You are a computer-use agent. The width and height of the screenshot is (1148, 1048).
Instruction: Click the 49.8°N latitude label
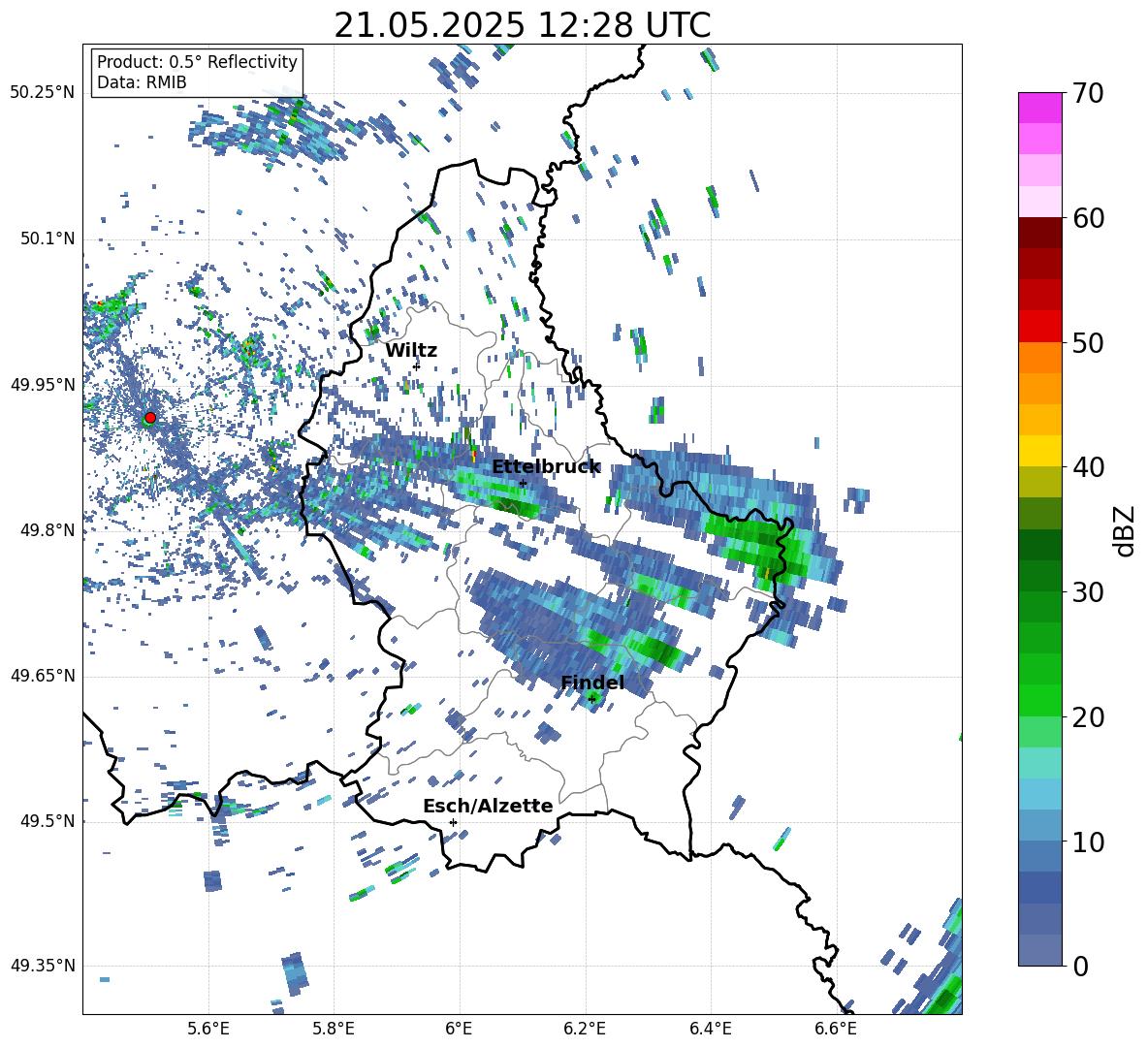48,530
